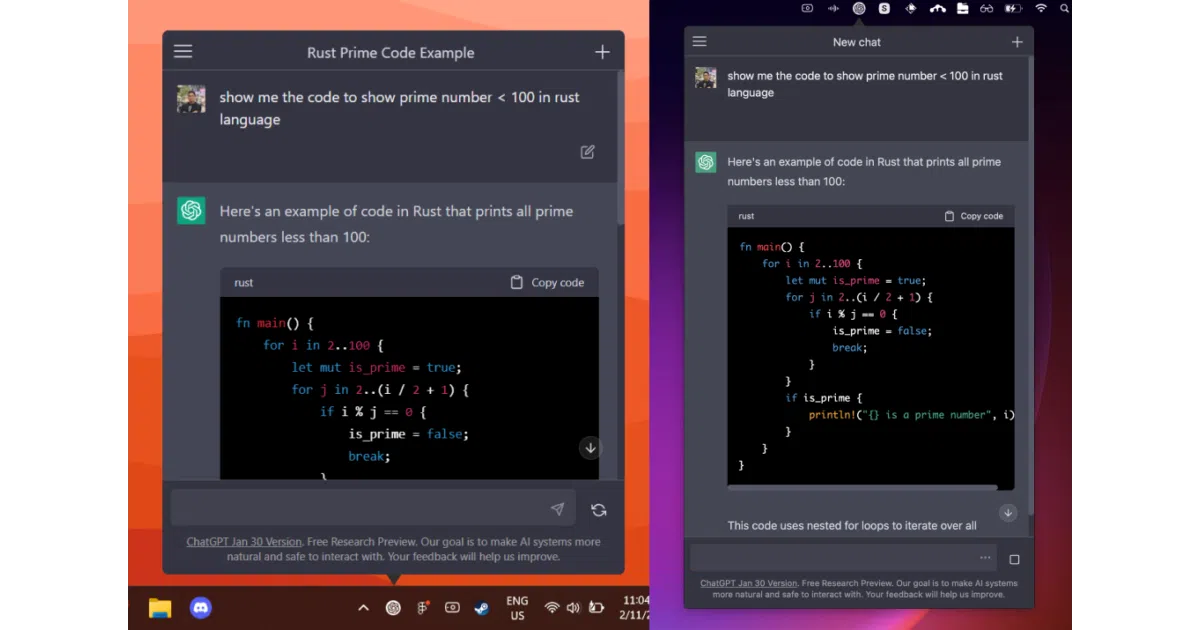
Task: Click user avatar photo in New chat window
Action: (706, 77)
